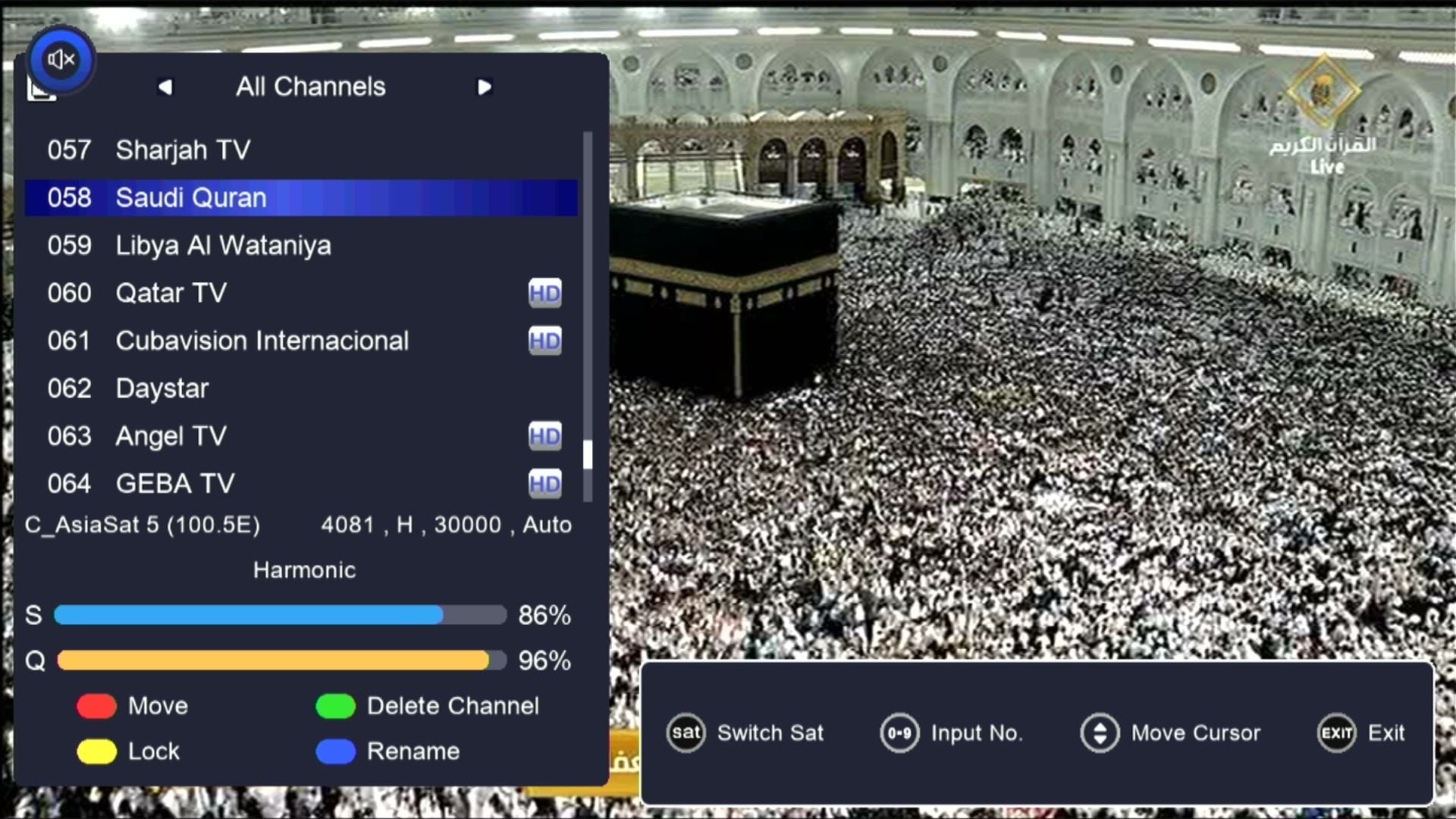Click HD badge on Qatar TV
This screenshot has width=1456, height=819.
click(x=544, y=293)
